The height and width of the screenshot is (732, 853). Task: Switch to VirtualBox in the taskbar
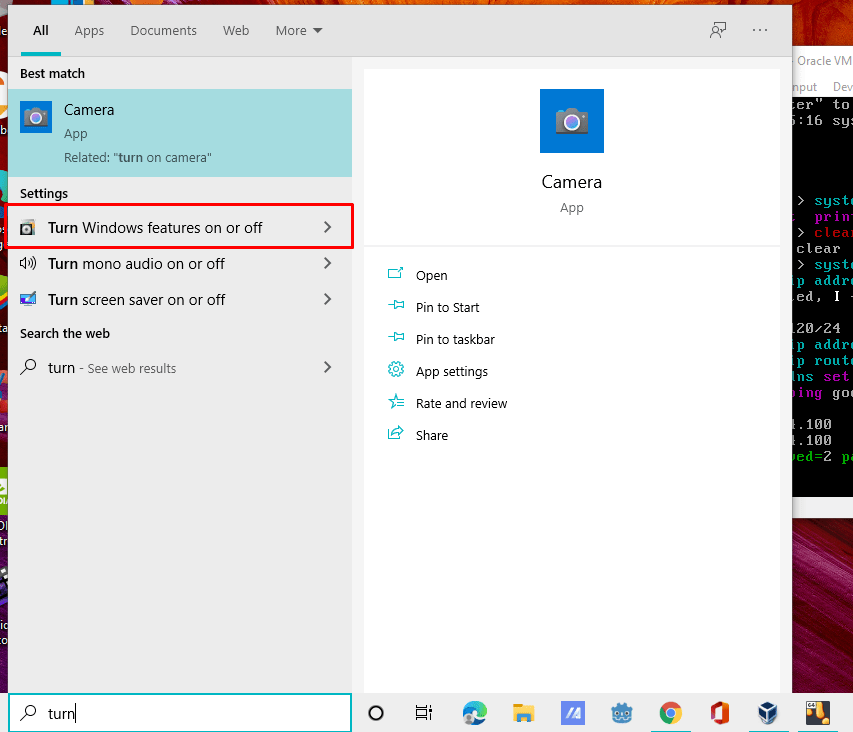click(768, 713)
